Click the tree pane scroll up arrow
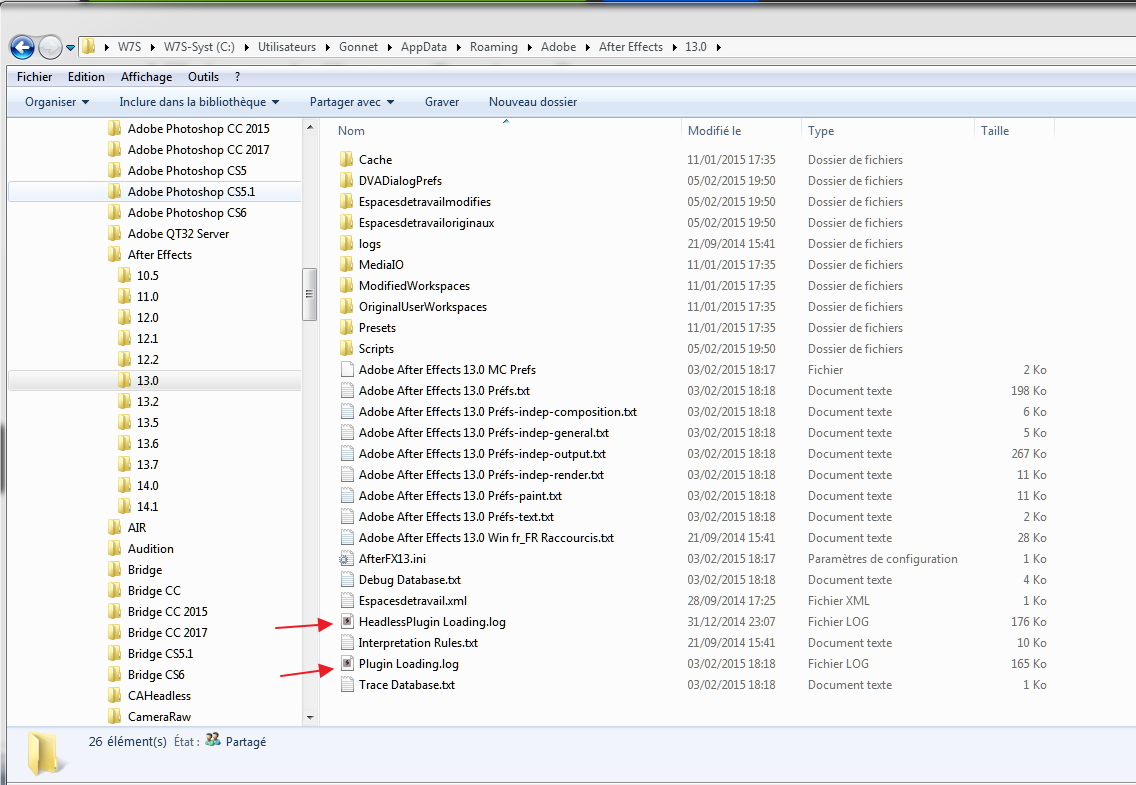The width and height of the screenshot is (1136, 785). (310, 127)
